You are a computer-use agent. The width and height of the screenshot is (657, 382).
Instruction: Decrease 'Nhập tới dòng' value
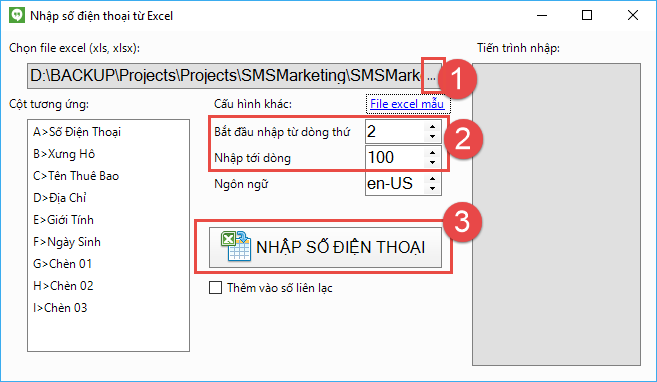point(432,163)
